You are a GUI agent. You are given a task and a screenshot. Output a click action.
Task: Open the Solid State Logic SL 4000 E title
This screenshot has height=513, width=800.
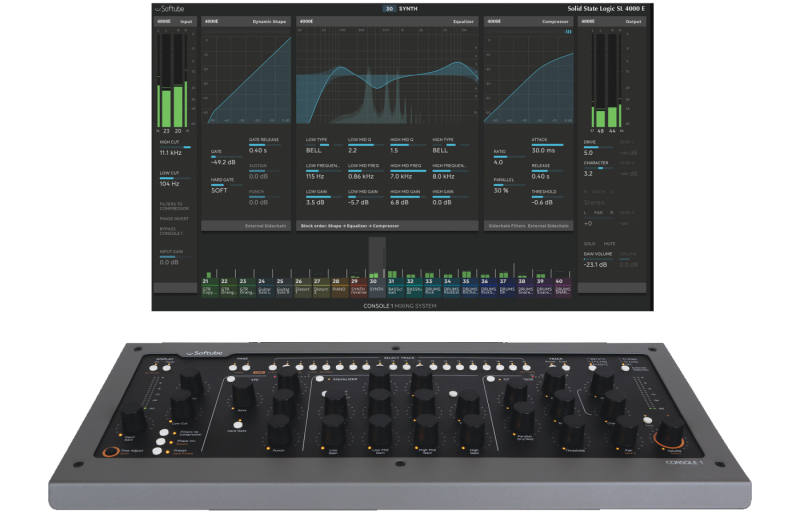click(x=606, y=9)
